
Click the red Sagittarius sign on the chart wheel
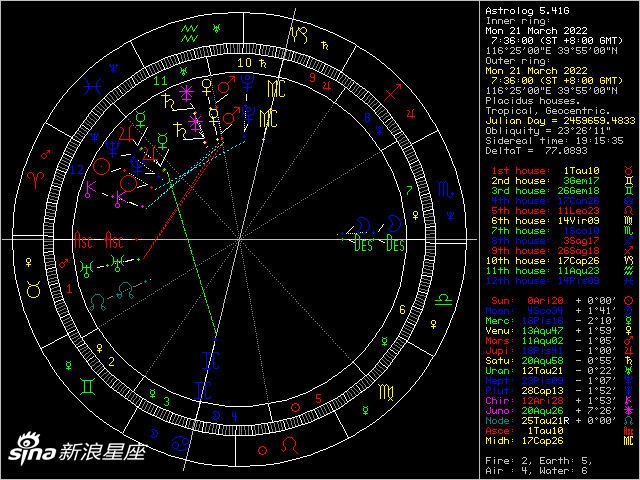coord(392,92)
